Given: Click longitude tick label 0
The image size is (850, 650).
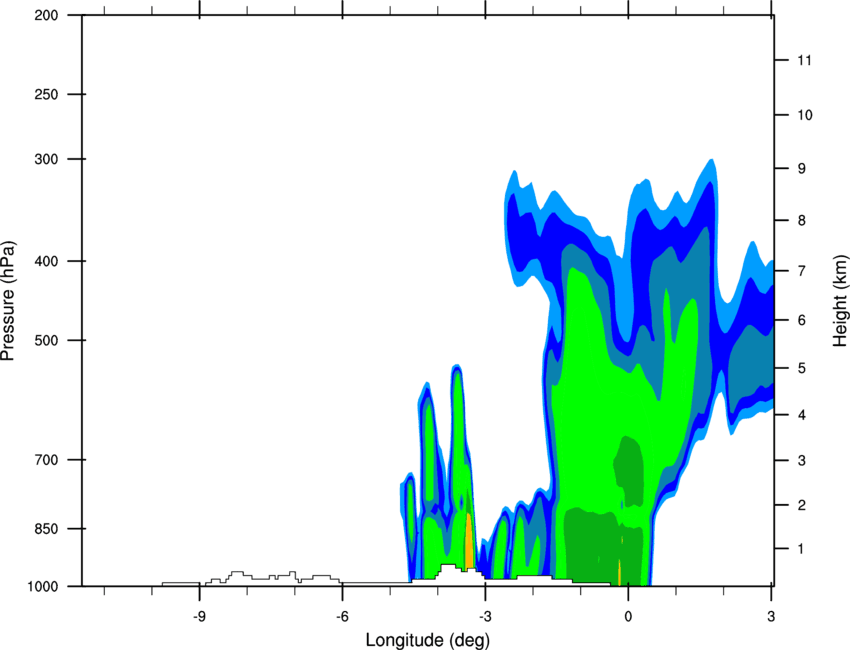Looking at the screenshot, I should click(628, 616).
